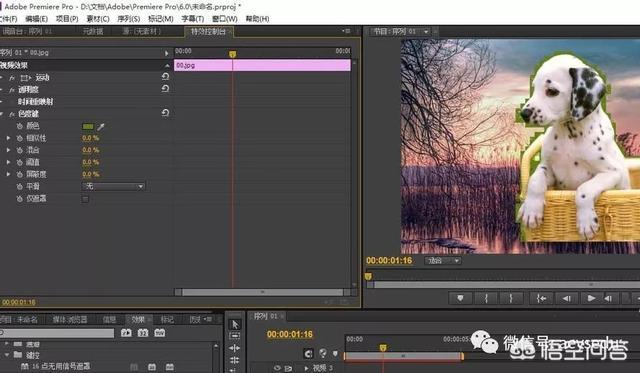Toggle animation stopwatch for 混合

pos(19,150)
